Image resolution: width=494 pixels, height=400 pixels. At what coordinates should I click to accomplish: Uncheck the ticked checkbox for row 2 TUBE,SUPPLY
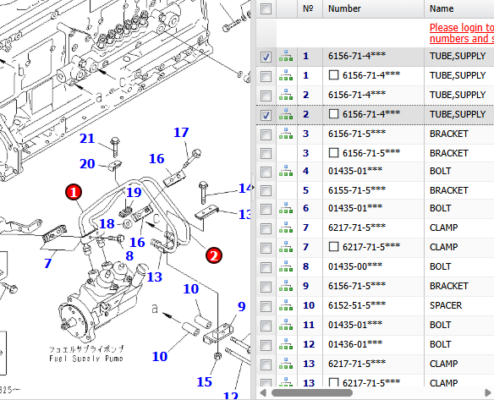266,115
